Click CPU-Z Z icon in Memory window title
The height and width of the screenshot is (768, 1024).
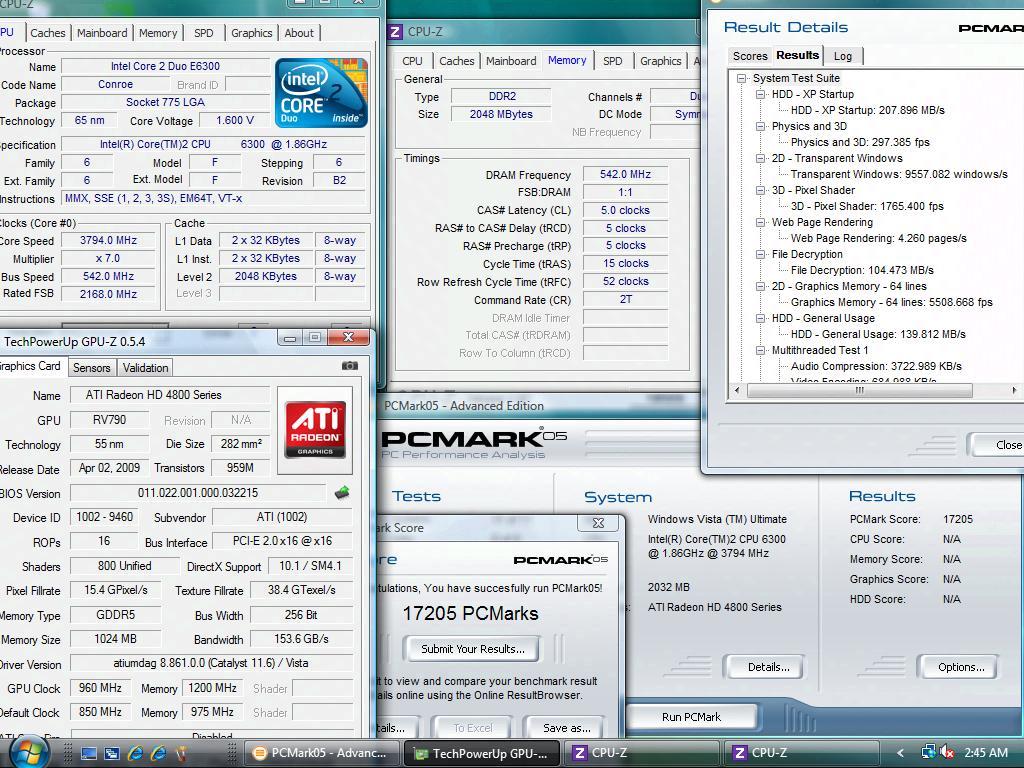[394, 31]
